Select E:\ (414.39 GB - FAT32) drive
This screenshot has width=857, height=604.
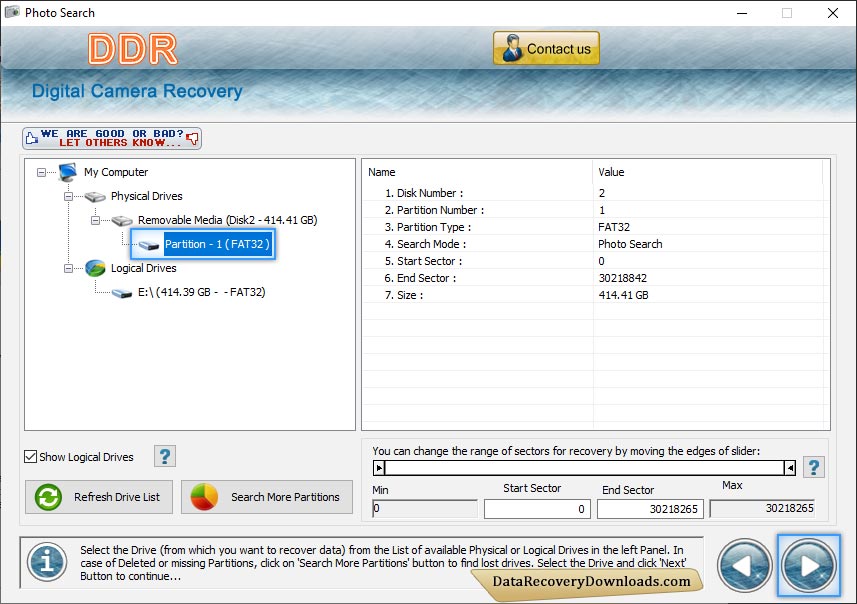point(201,292)
